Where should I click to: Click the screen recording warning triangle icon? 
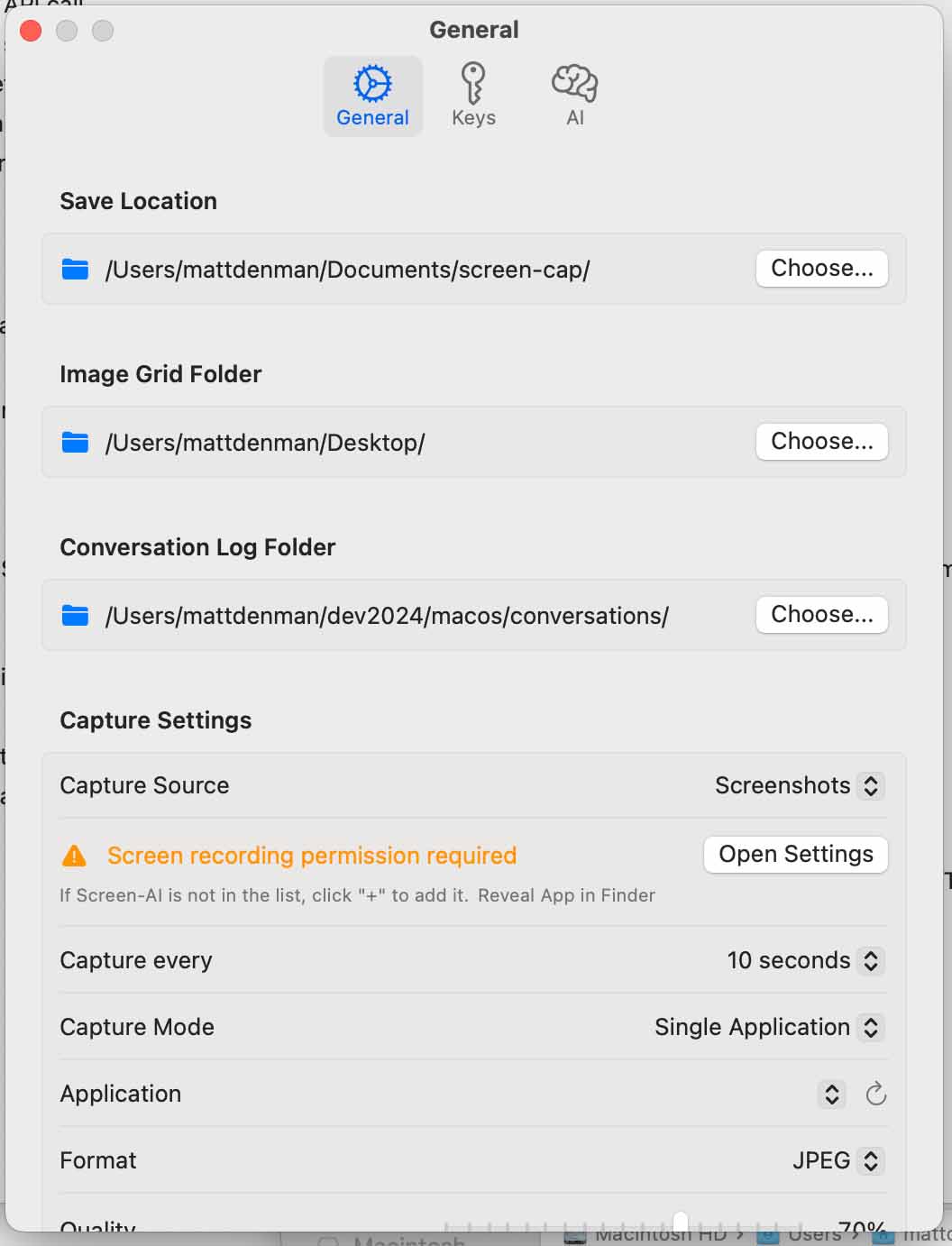point(73,855)
